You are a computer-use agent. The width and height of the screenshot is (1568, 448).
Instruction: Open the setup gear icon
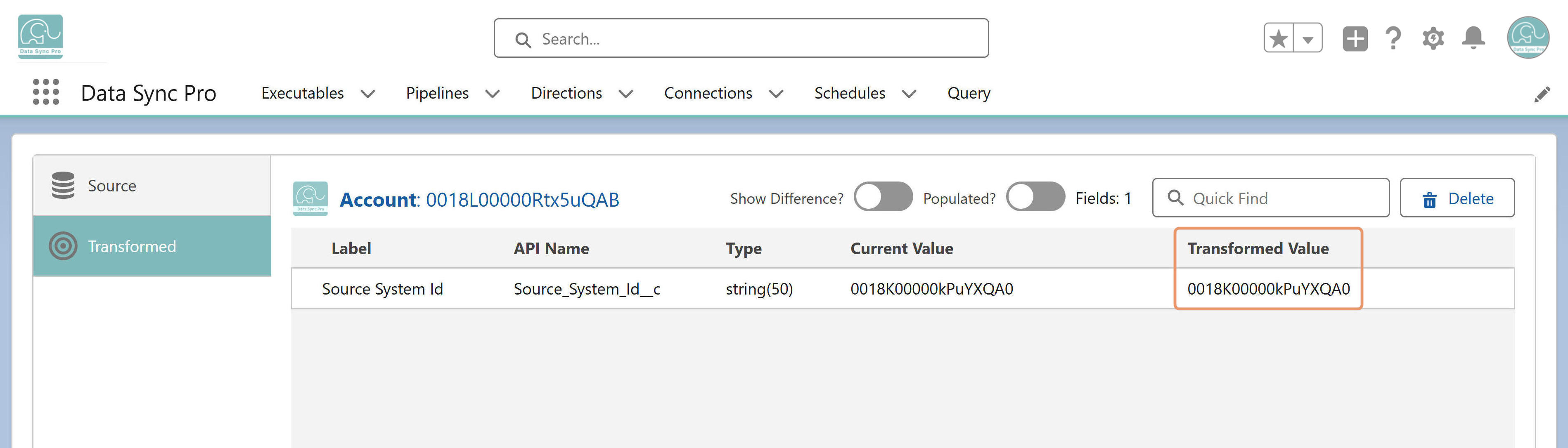(x=1433, y=39)
